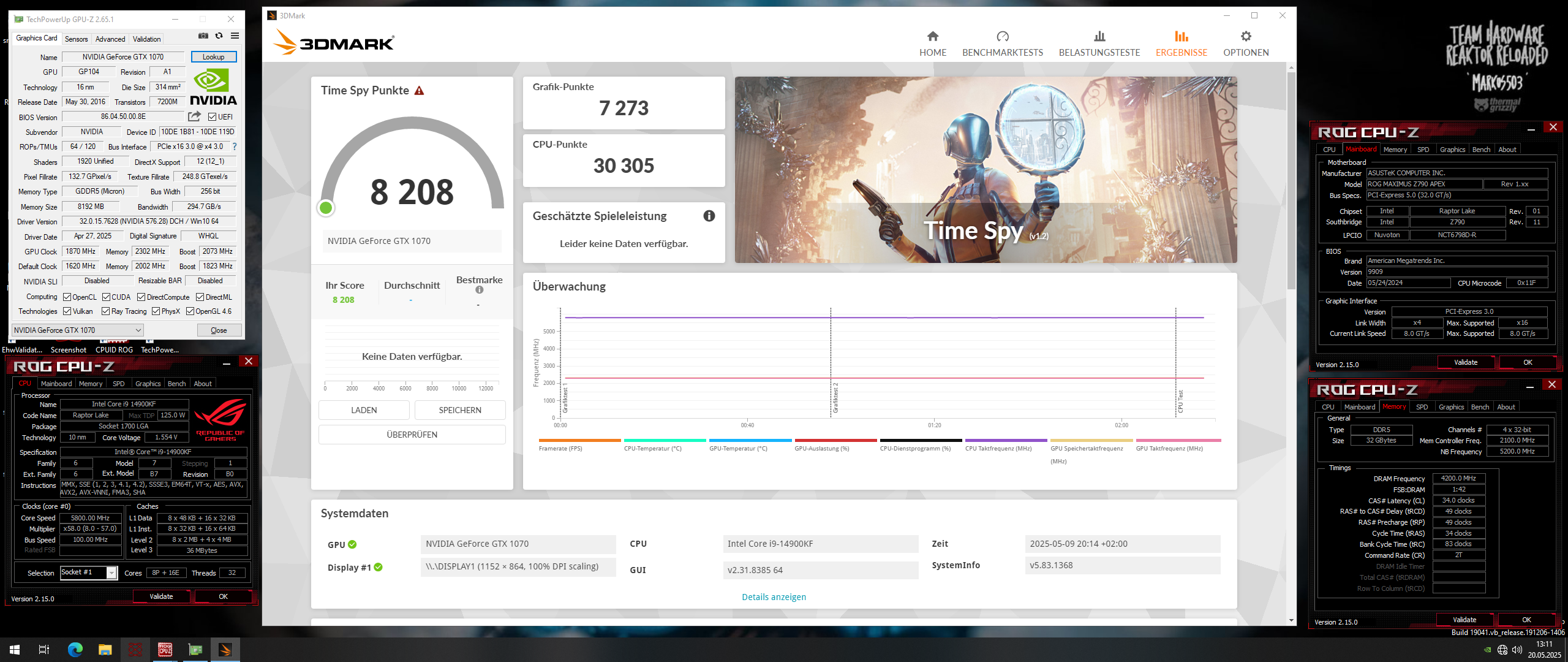Click the Bus Interface question mark icon
1568x662 pixels.
234,147
